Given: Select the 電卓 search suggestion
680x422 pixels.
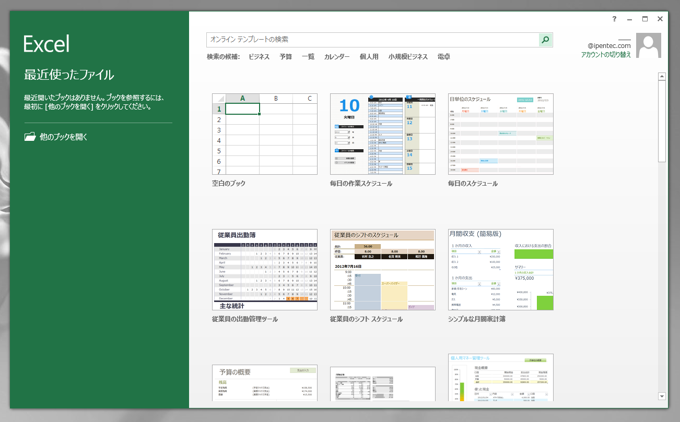Looking at the screenshot, I should tap(444, 57).
